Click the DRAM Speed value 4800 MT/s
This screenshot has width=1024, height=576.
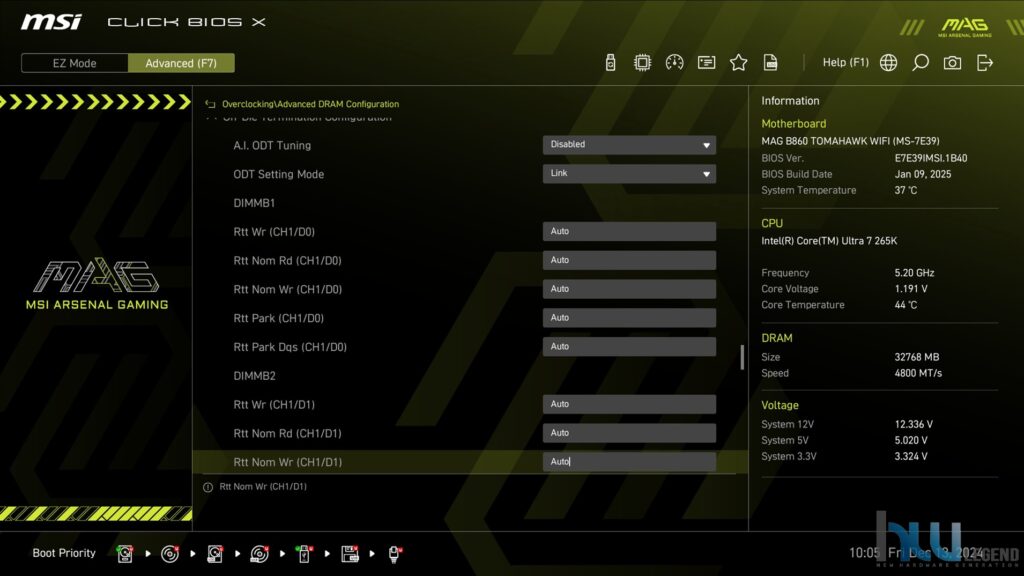pos(918,373)
